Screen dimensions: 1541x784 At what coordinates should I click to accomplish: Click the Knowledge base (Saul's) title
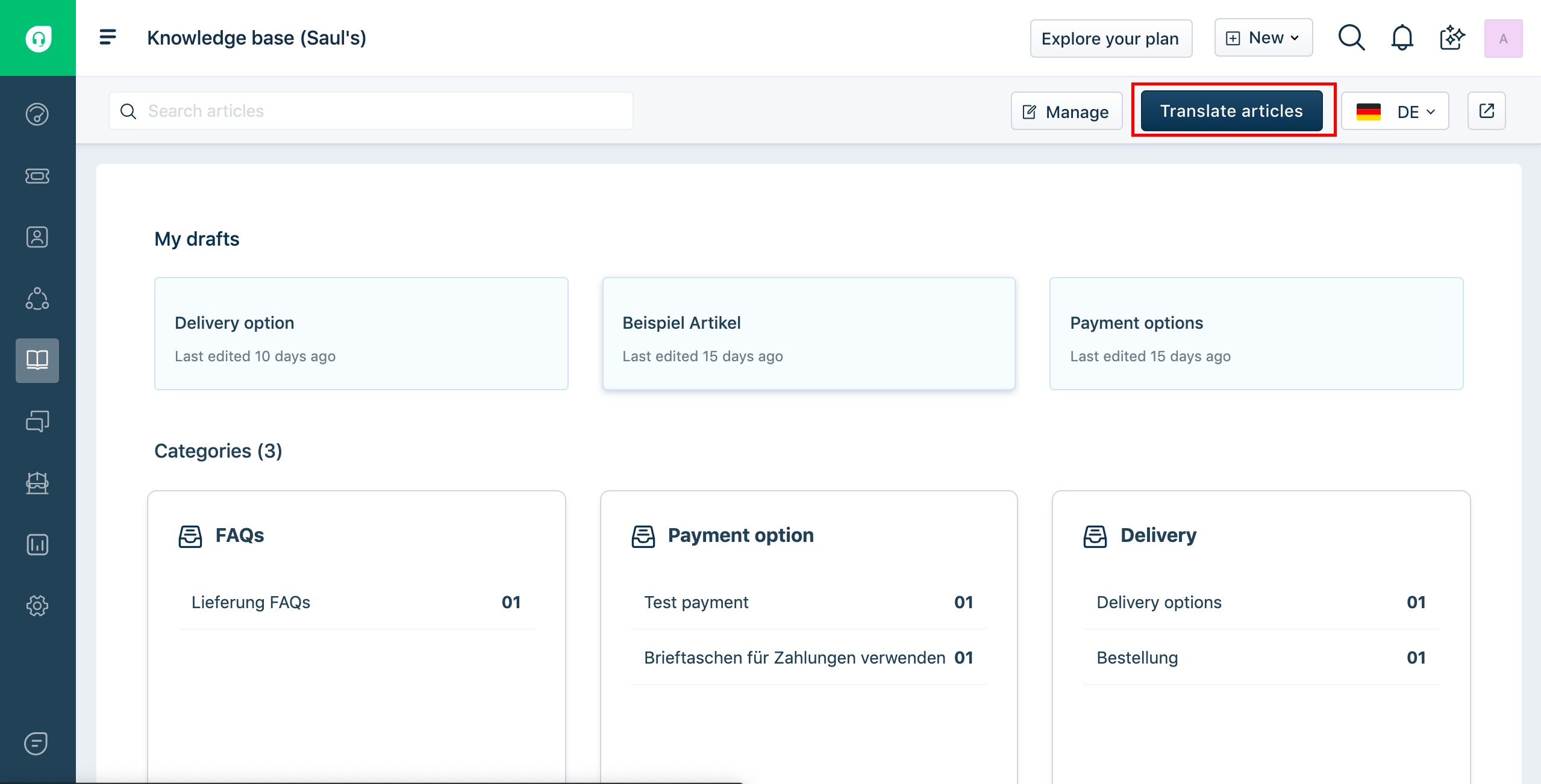[x=257, y=38]
